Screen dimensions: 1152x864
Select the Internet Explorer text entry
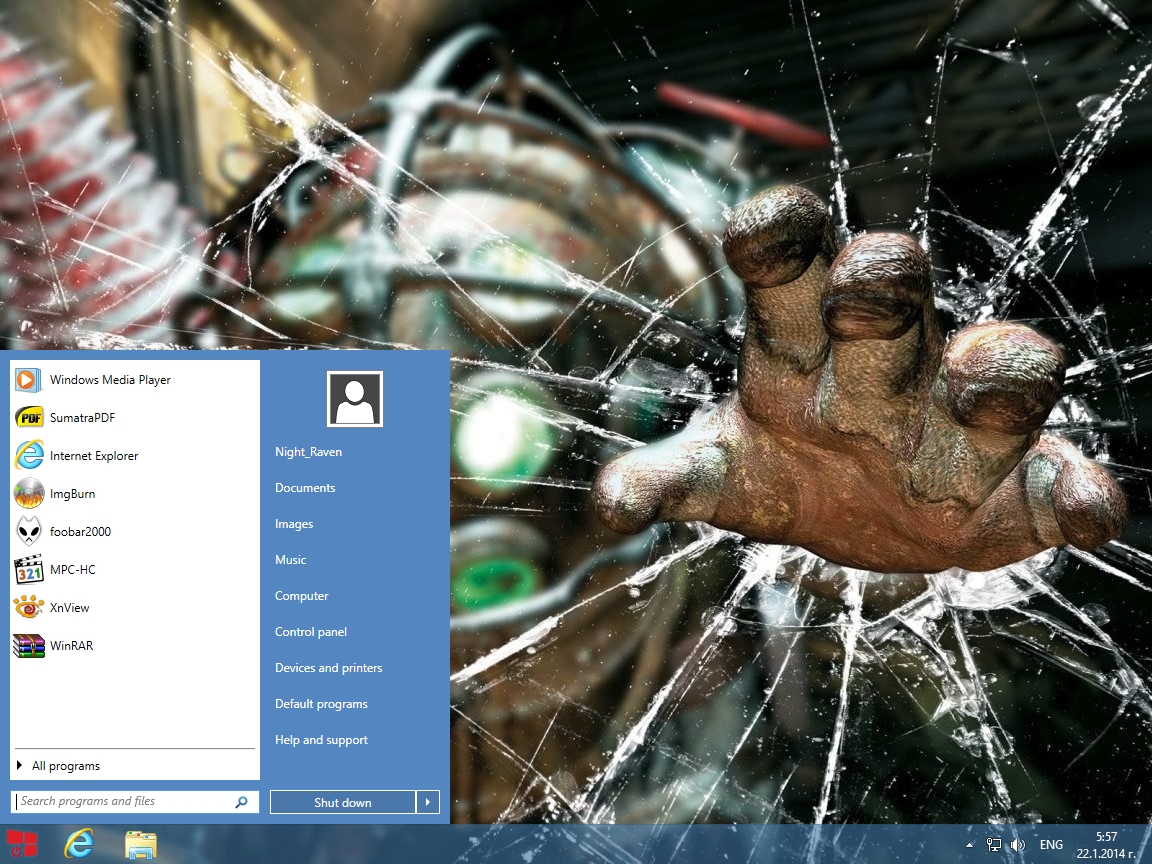tap(94, 456)
